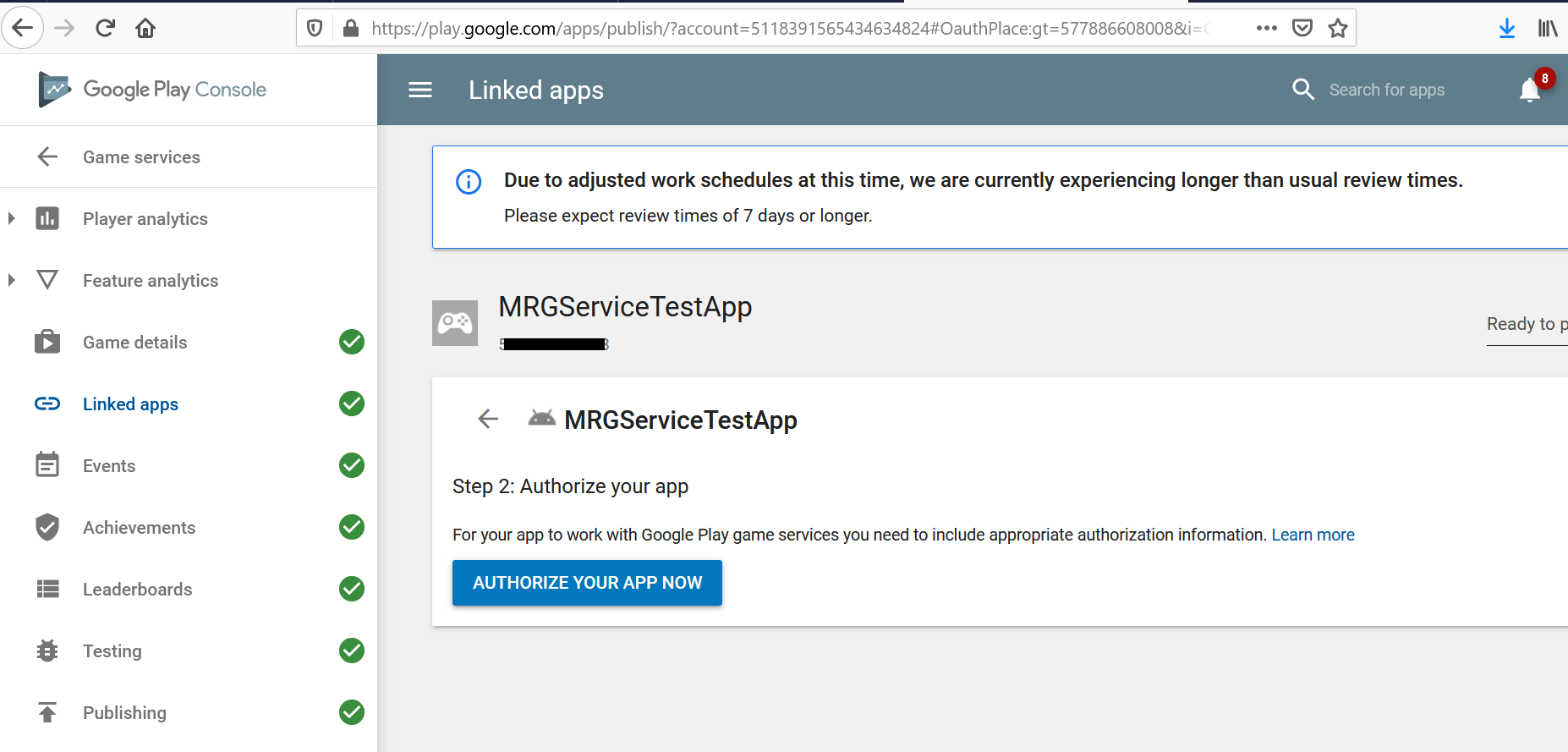Click the search magnifier icon

pyautogui.click(x=1303, y=89)
